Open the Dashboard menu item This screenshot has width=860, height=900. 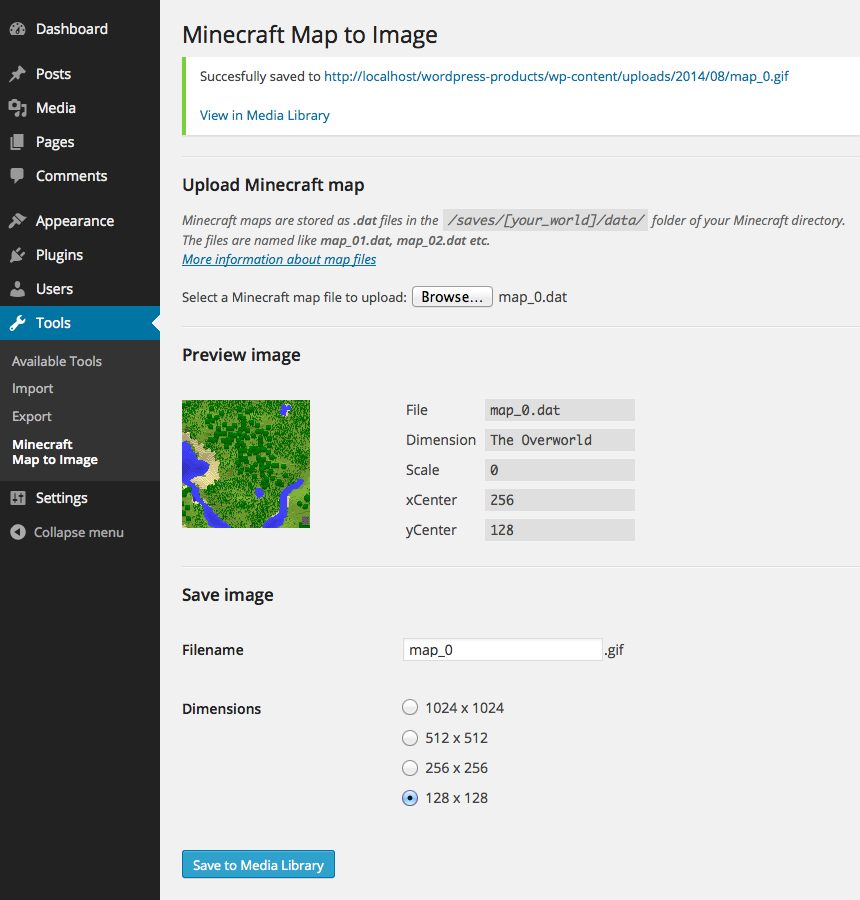pos(72,29)
